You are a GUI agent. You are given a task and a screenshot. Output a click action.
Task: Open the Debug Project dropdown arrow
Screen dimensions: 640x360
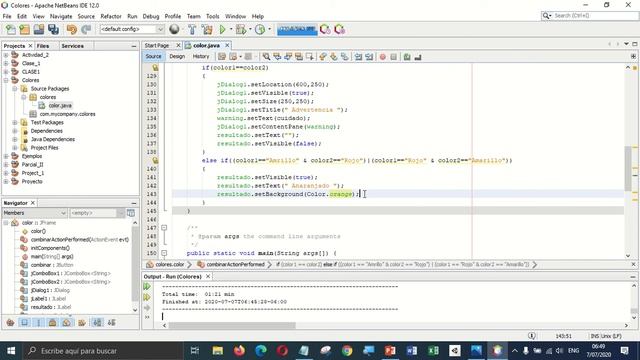coord(250,29)
